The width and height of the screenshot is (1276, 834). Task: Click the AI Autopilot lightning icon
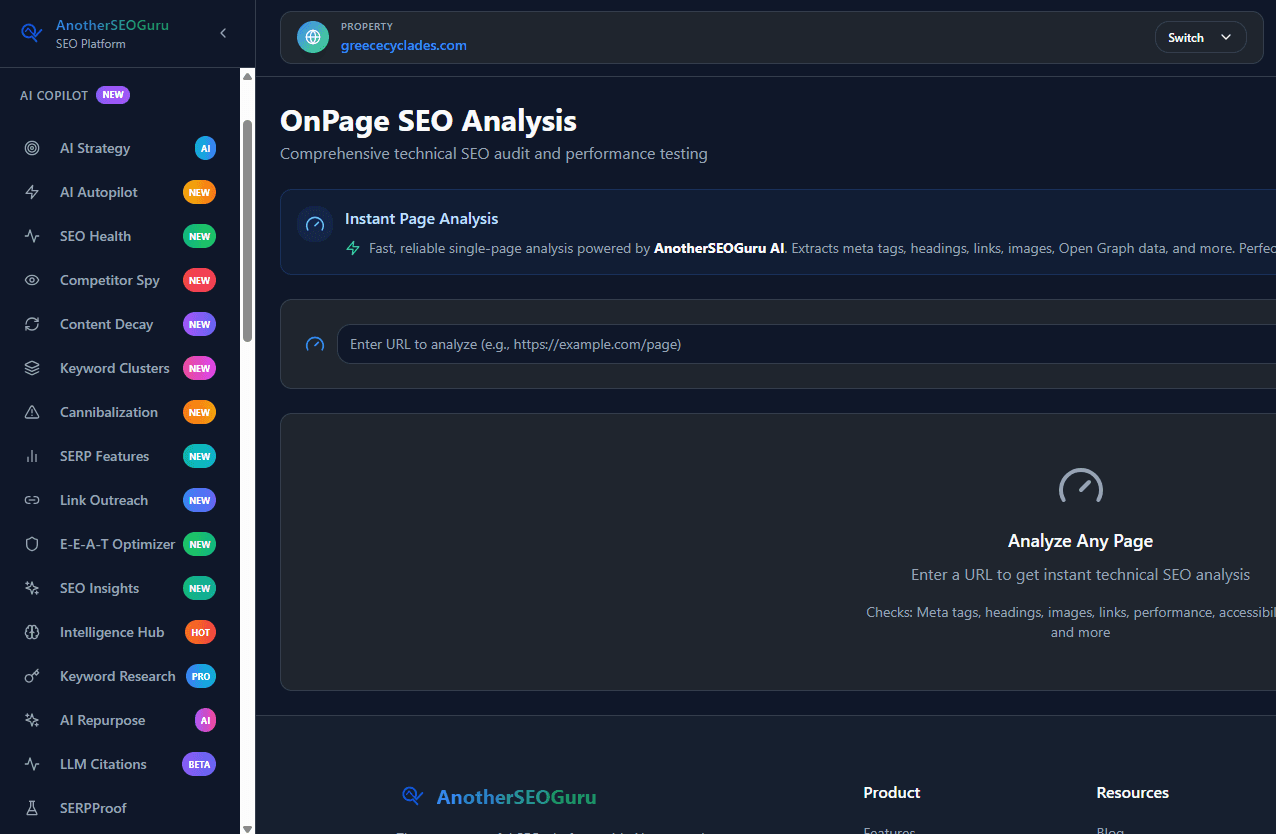[32, 192]
